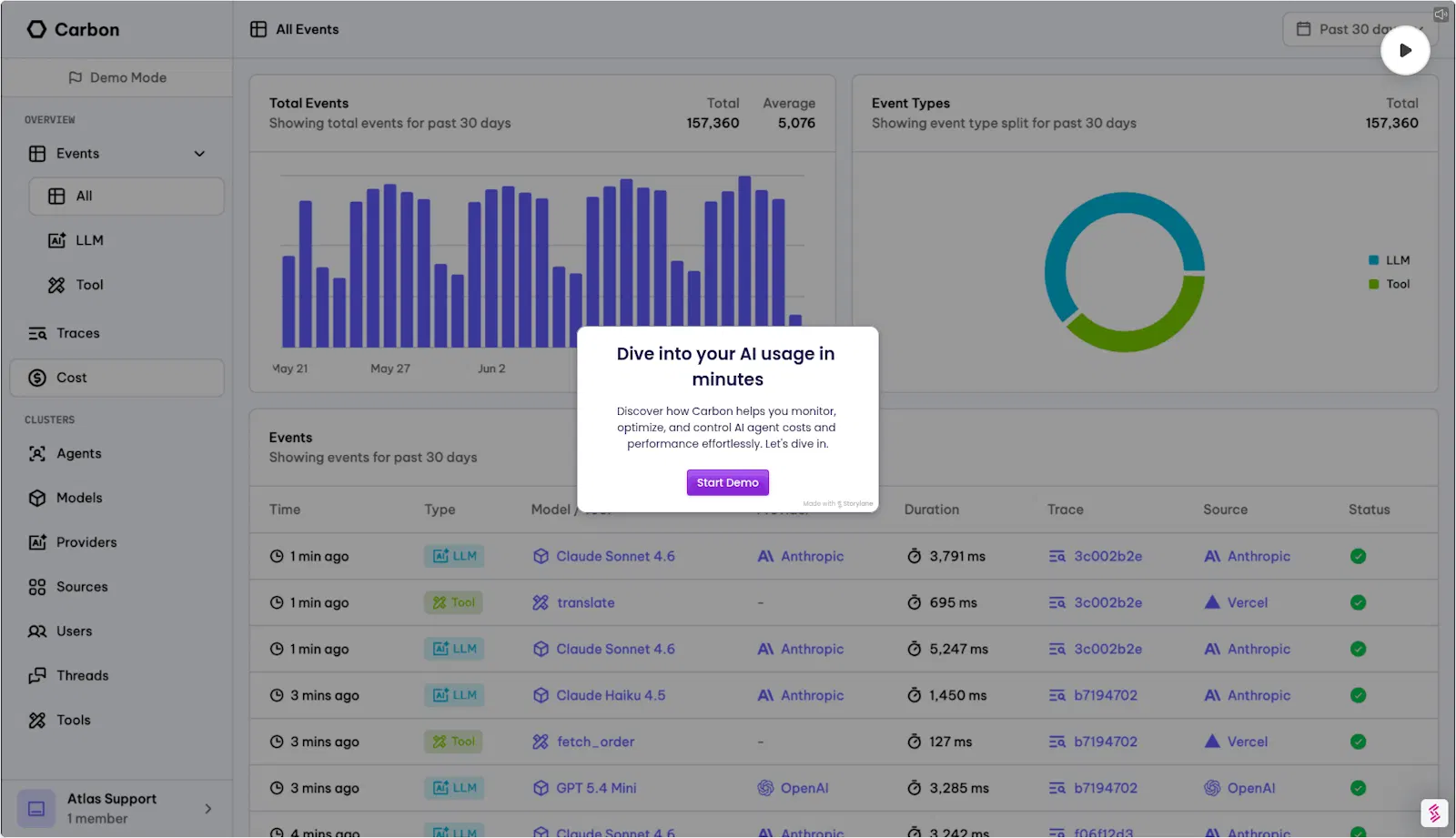Click the Storylane widget icon at bottom right
Image resolution: width=1456 pixels, height=838 pixels.
click(x=1434, y=813)
